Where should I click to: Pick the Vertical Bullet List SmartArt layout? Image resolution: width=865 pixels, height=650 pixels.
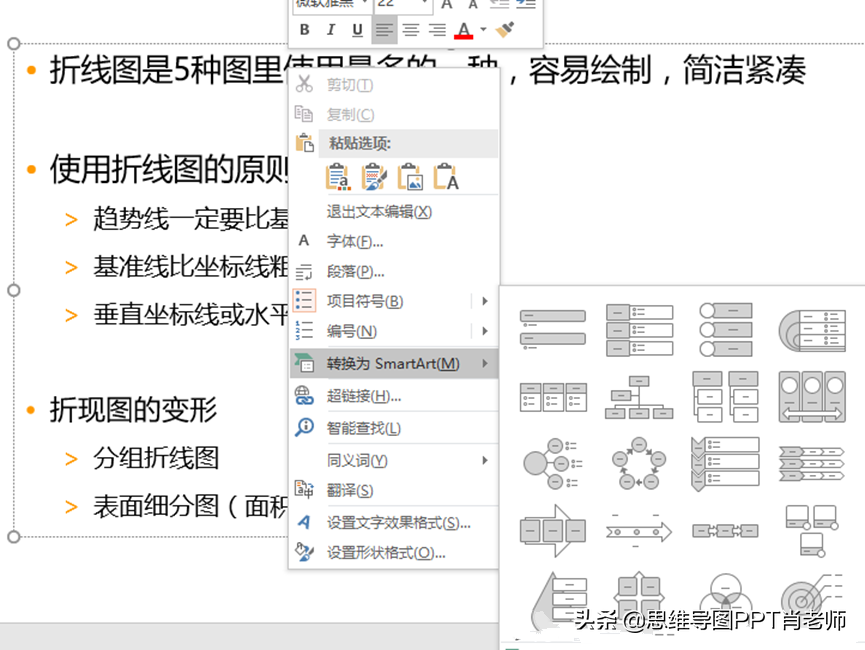[x=553, y=329]
